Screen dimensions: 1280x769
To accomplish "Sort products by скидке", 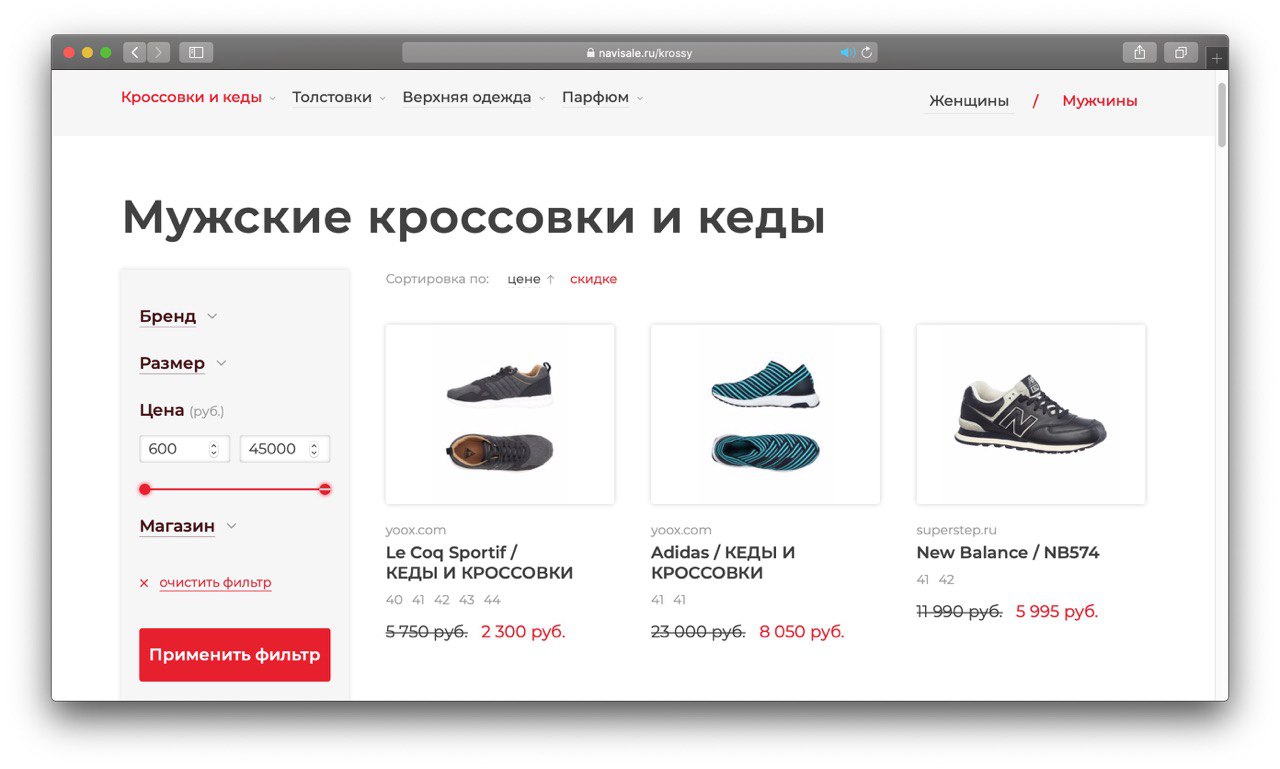I will [x=593, y=279].
